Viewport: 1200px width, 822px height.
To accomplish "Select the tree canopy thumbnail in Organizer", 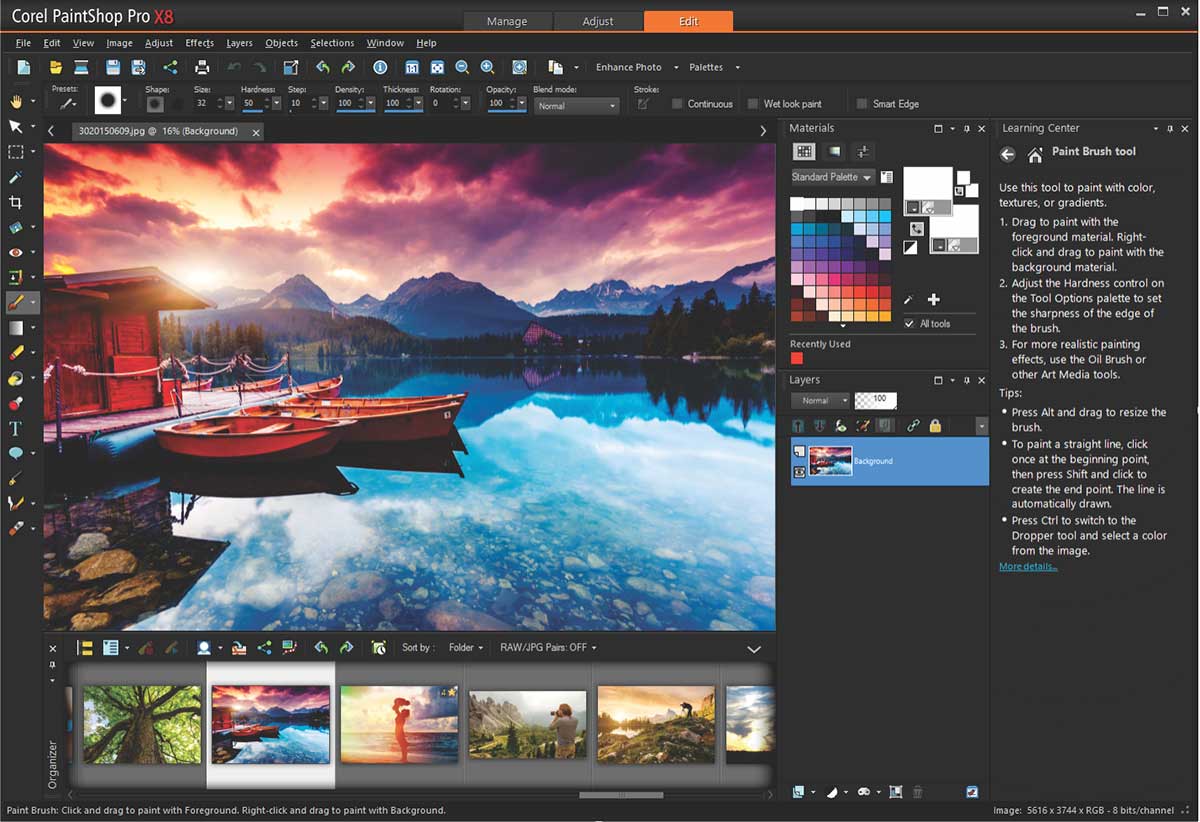I will pos(142,724).
